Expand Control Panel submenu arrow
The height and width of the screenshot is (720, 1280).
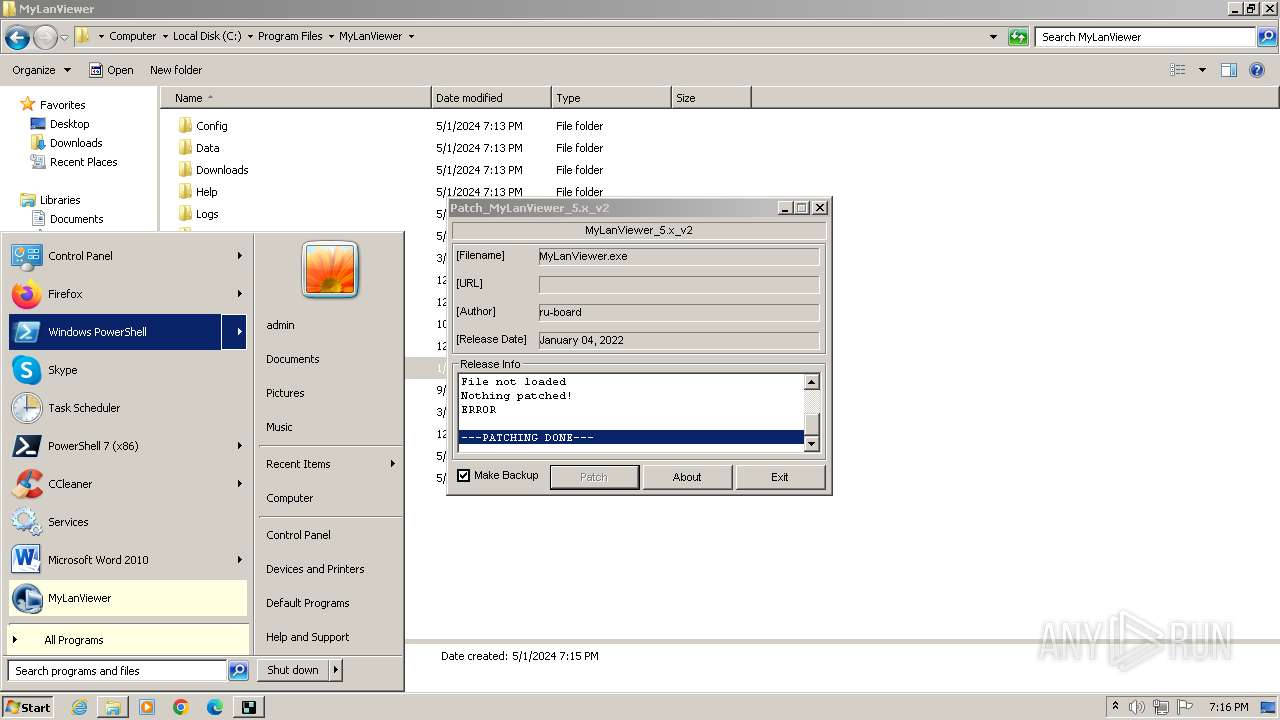pos(240,256)
